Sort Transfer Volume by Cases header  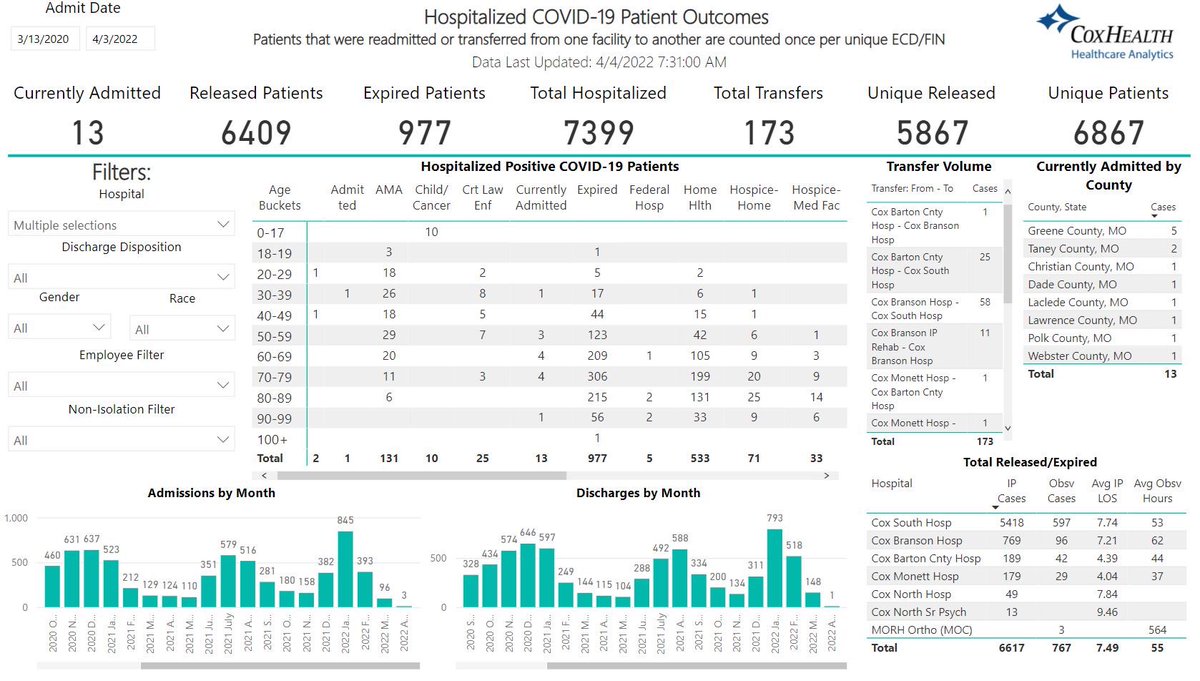point(984,188)
